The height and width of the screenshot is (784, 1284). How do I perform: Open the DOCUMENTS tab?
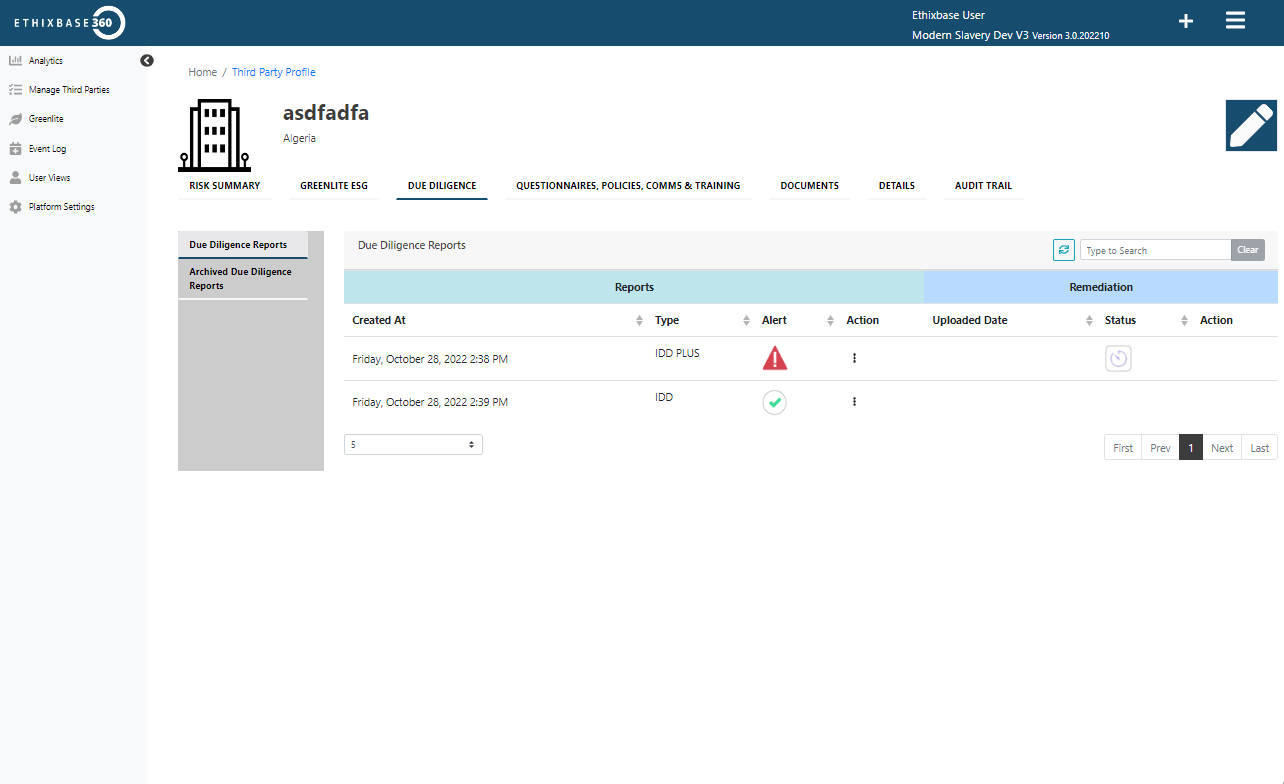coord(809,185)
